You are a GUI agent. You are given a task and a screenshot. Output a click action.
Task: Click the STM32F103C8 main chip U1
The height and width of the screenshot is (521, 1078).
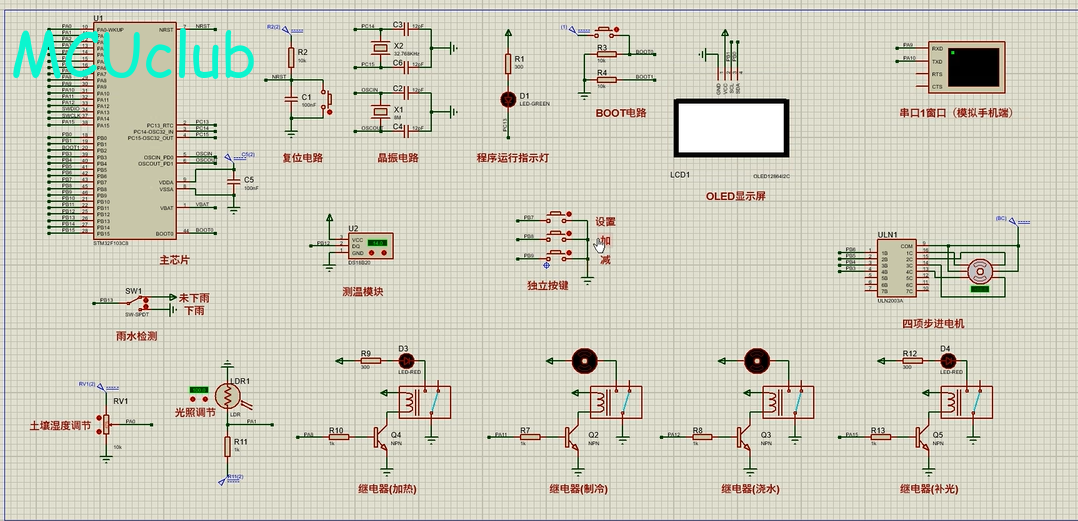point(135,131)
